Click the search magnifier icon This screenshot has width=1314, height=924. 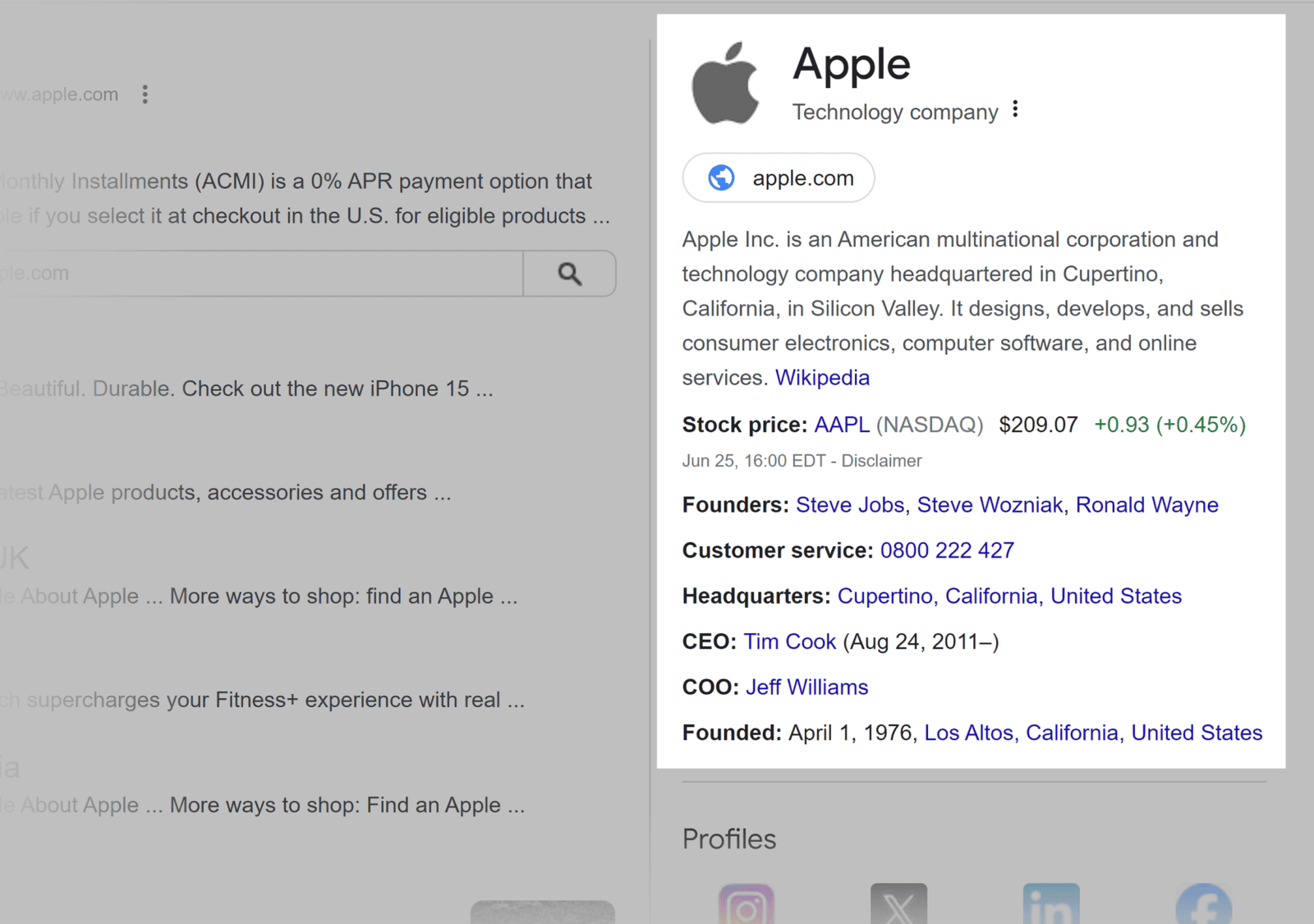coord(569,274)
